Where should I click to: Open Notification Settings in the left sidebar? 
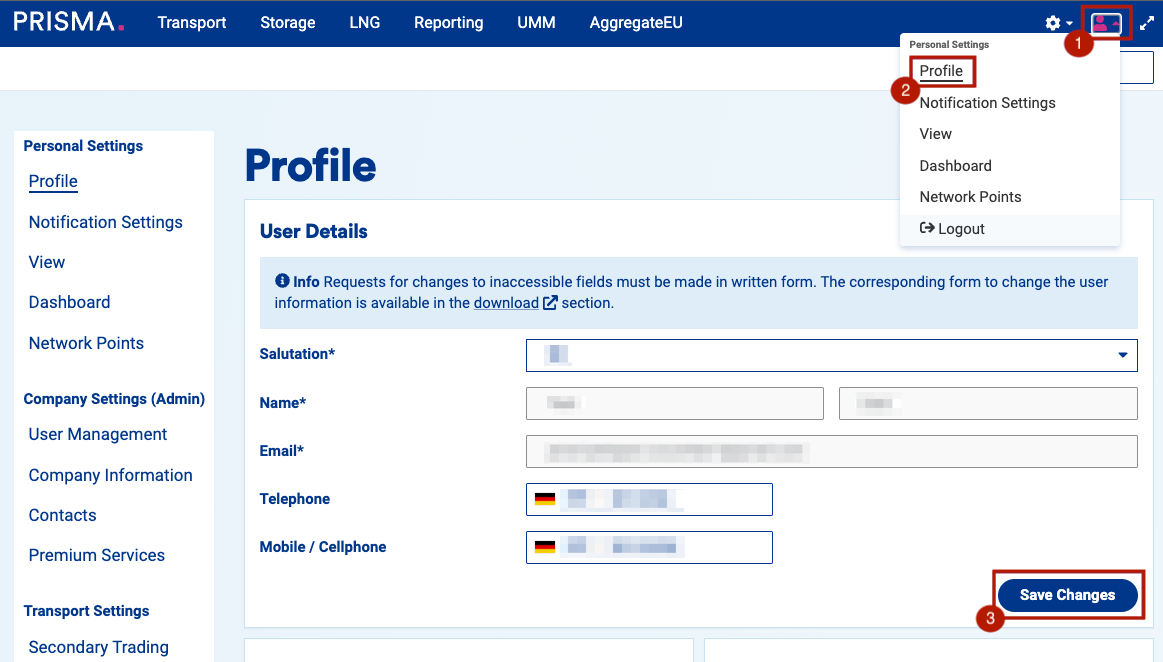pyautogui.click(x=106, y=222)
